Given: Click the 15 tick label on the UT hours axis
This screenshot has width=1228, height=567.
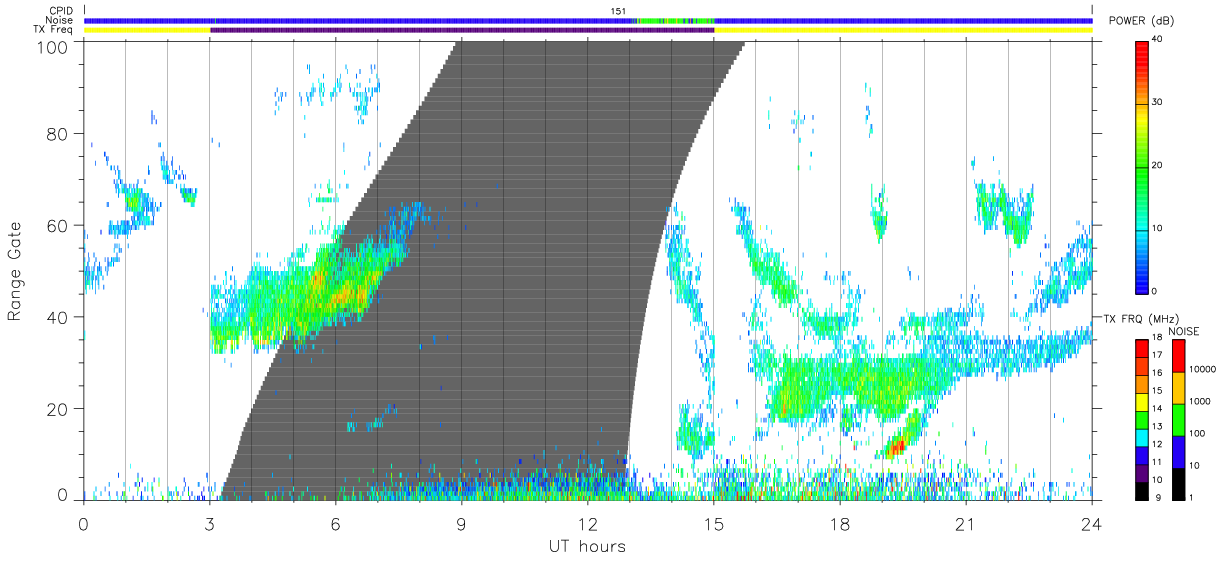Looking at the screenshot, I should point(714,523).
